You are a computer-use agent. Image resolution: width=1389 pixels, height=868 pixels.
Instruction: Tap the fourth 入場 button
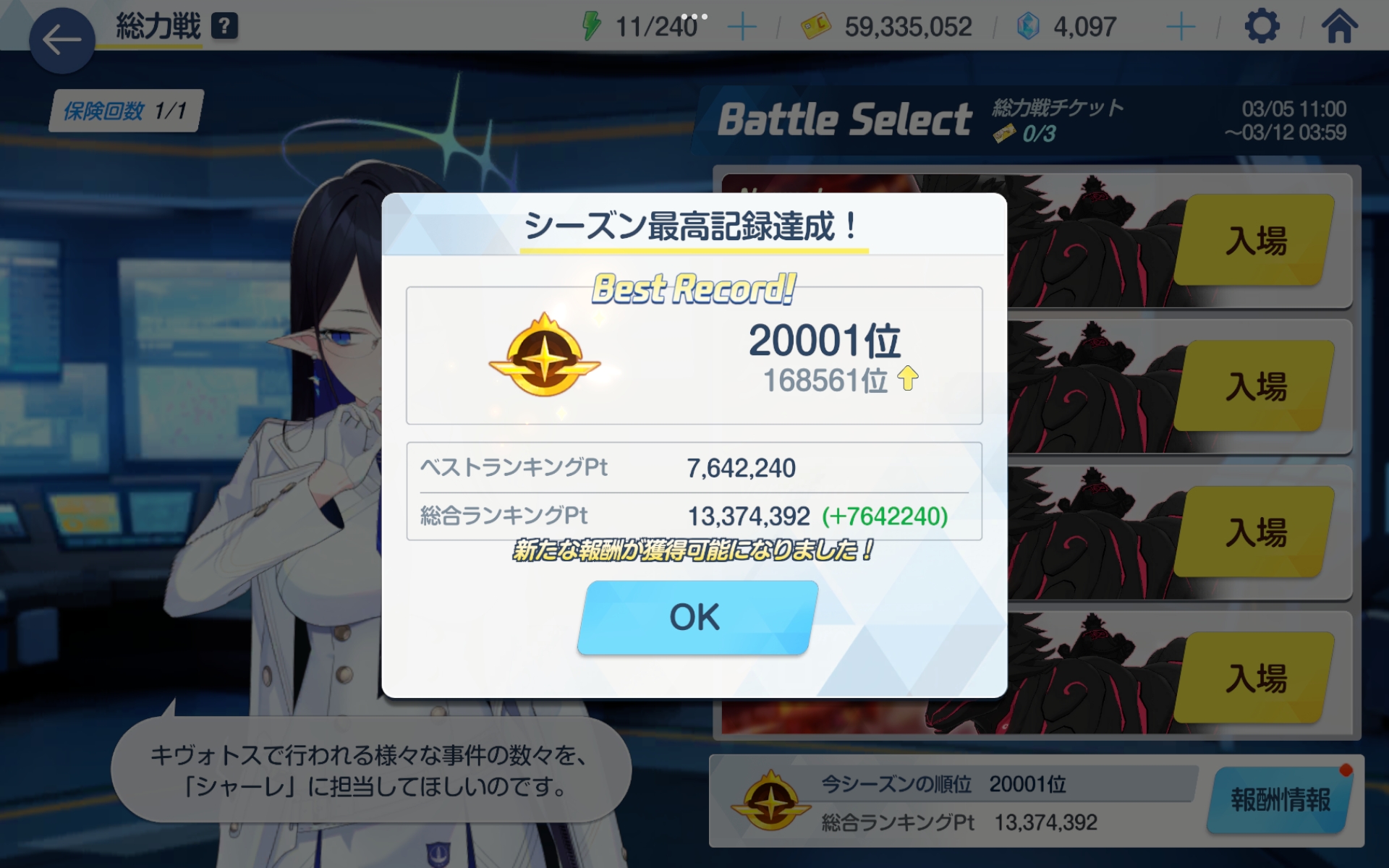coord(1254,678)
